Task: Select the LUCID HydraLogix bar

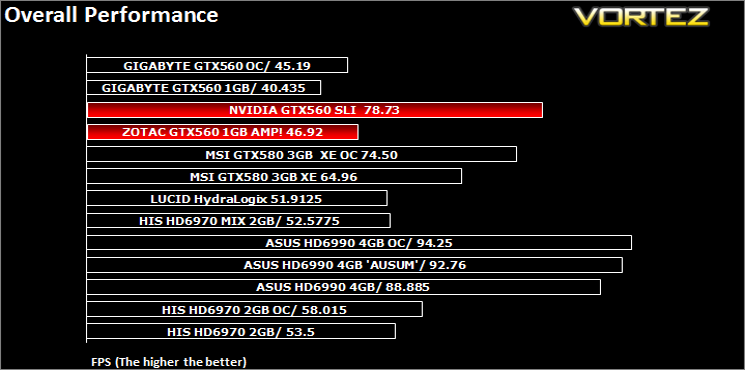Action: click(x=237, y=199)
